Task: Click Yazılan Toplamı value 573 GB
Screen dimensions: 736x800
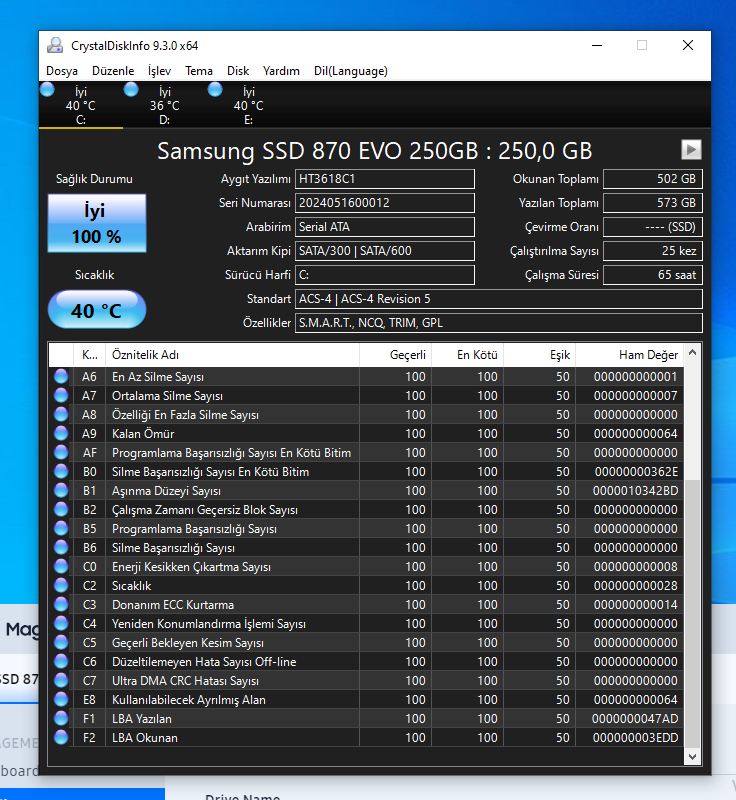Action: [x=653, y=203]
